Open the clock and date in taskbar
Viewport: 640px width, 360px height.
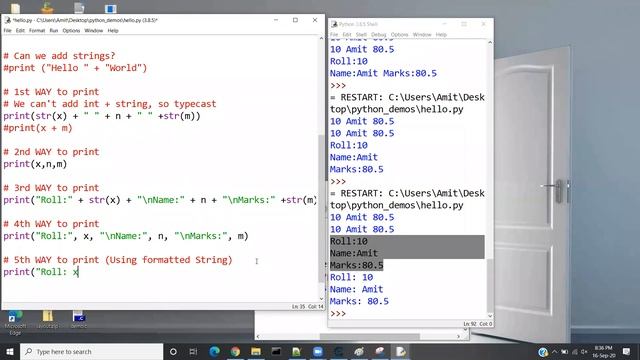pyautogui.click(x=604, y=351)
